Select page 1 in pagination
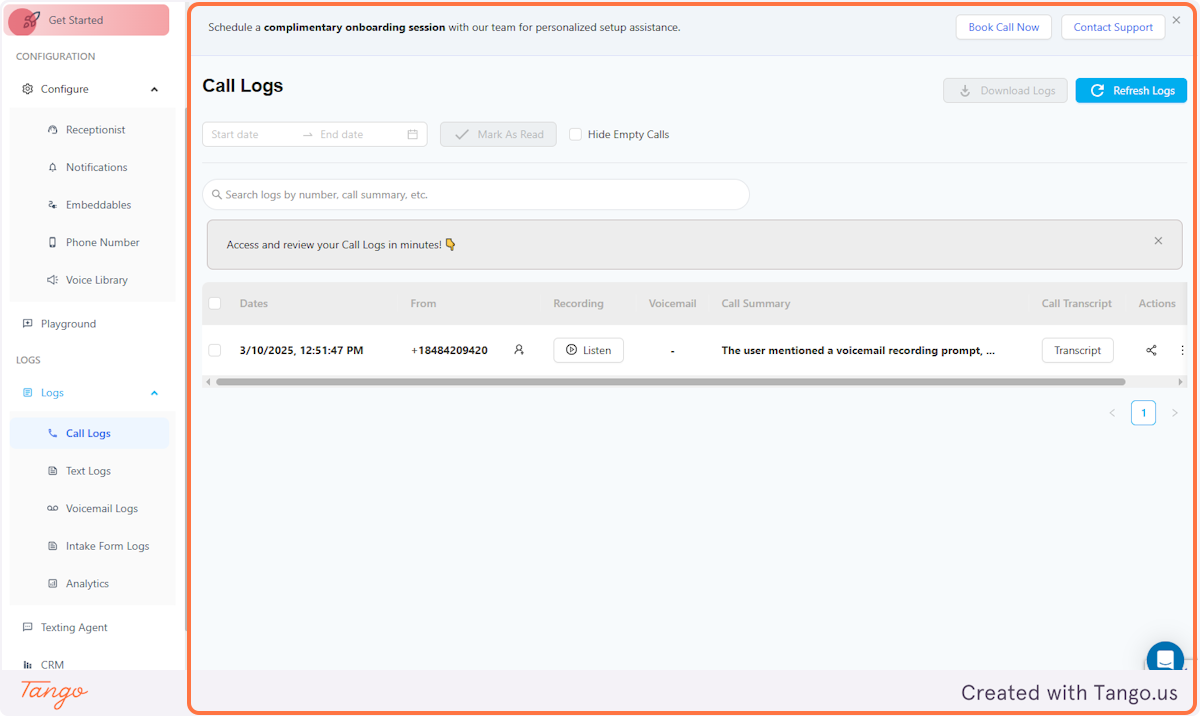The image size is (1200, 716). (1143, 413)
